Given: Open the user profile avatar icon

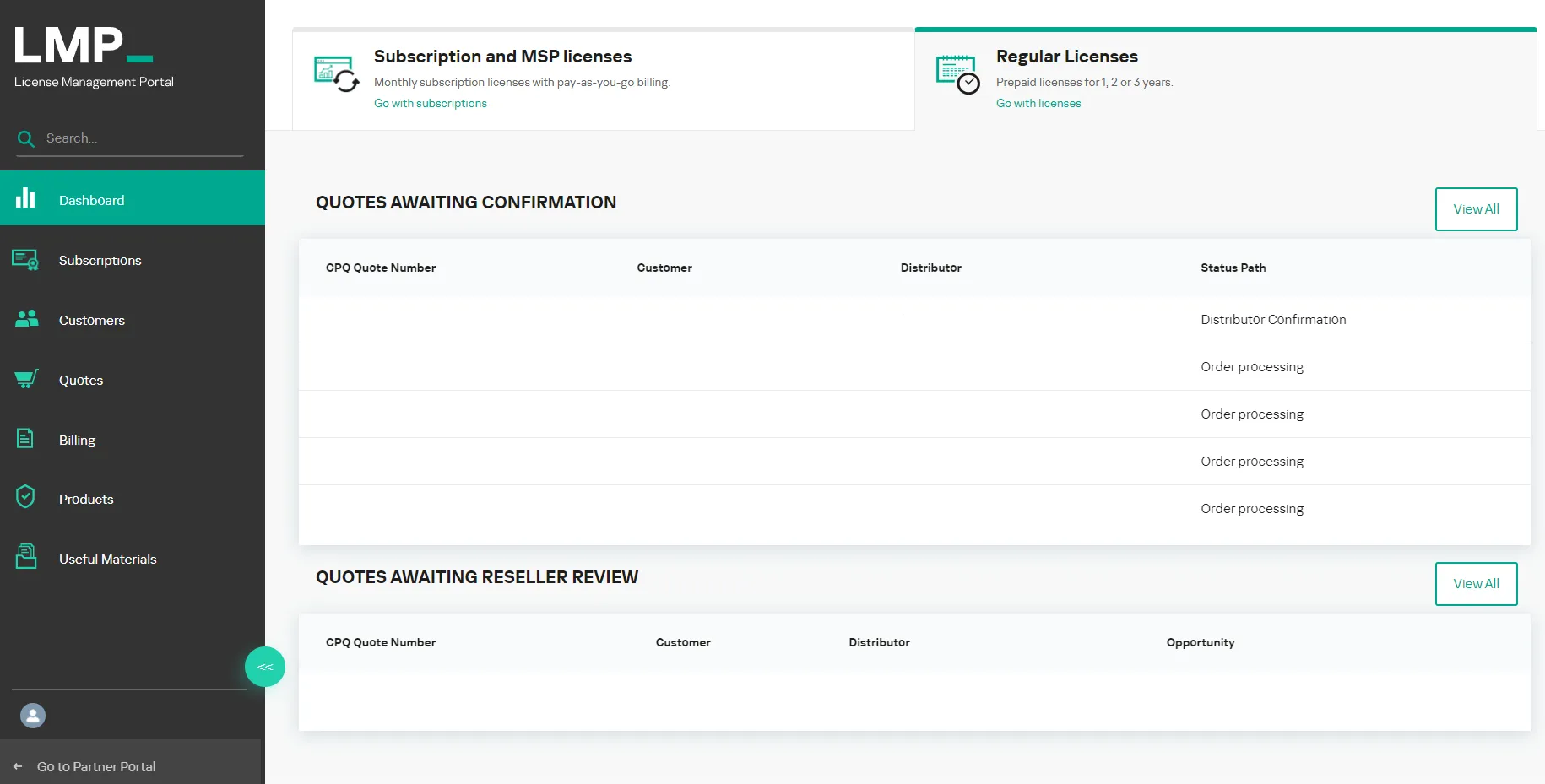Looking at the screenshot, I should click(x=33, y=715).
